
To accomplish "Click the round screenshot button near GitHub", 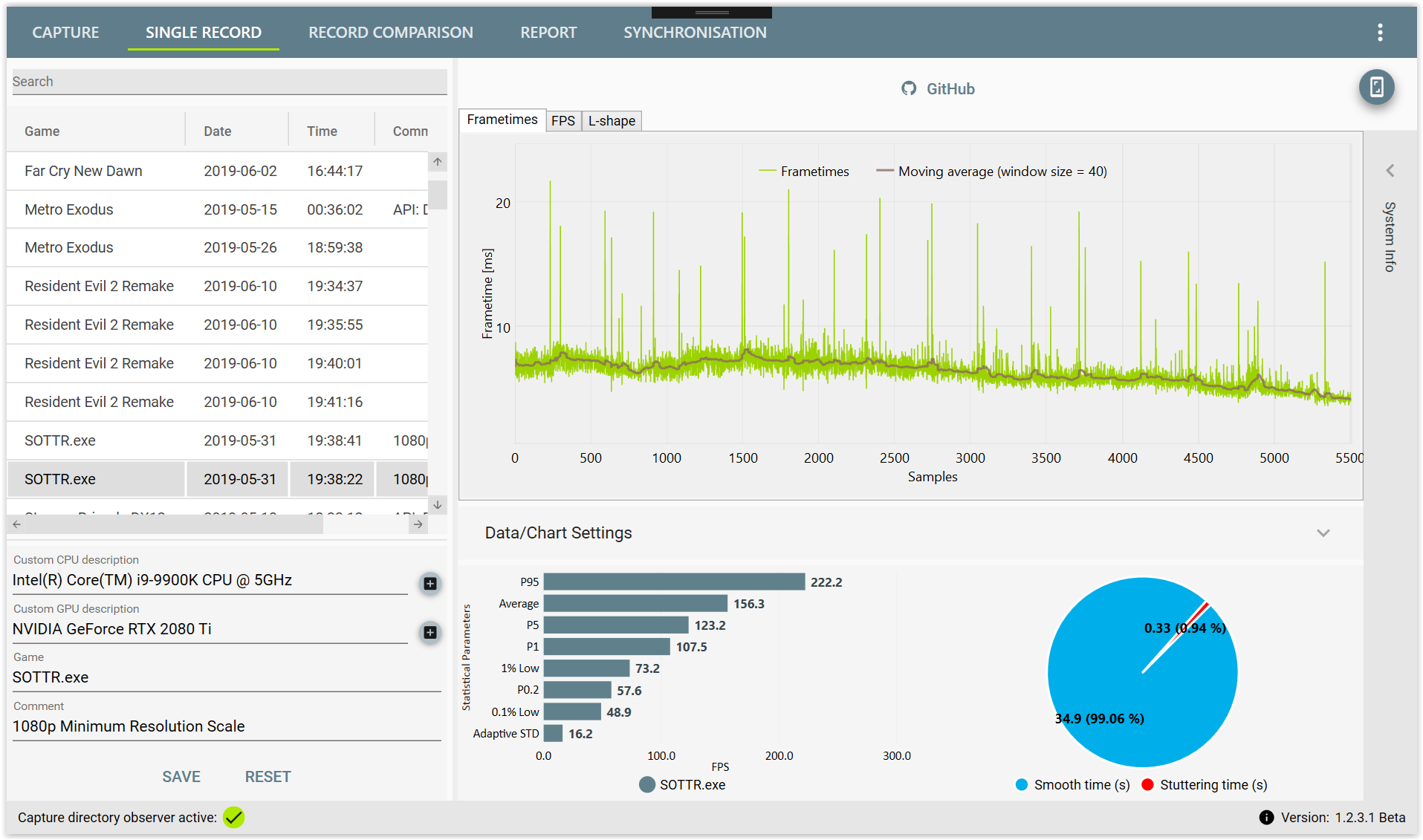I will (1376, 87).
